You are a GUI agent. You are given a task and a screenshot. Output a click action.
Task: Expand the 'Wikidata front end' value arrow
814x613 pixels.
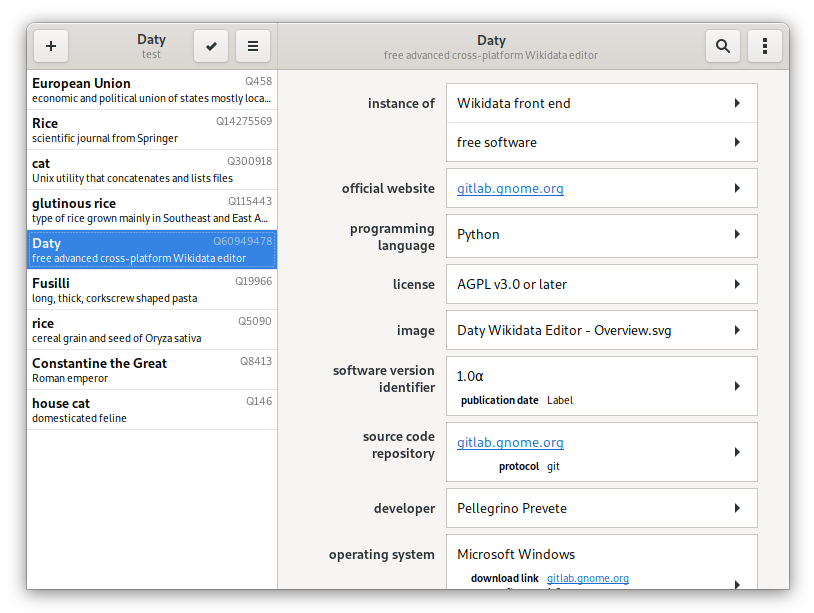[x=737, y=103]
